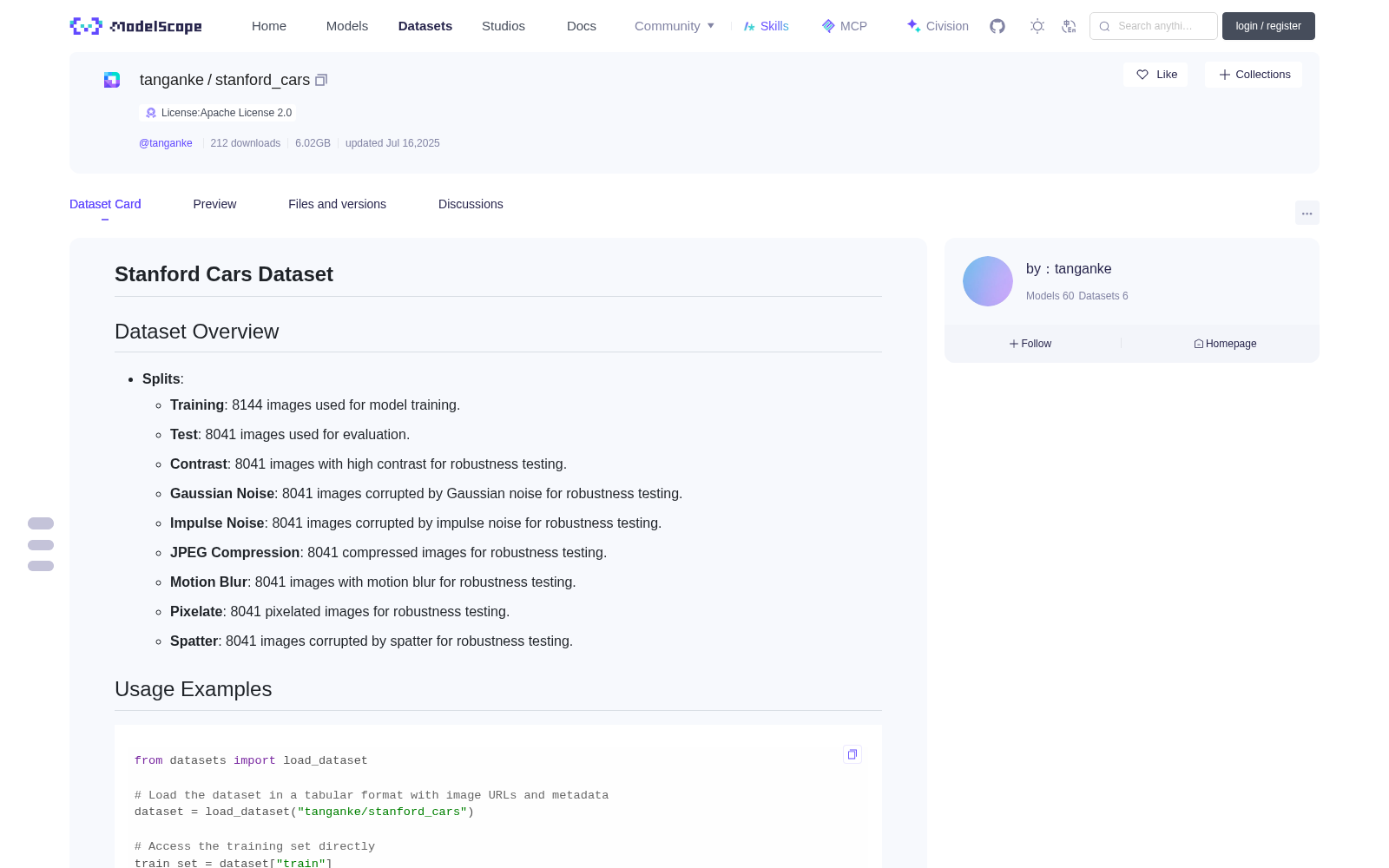Click License:Apache License 2.0 badge text

point(227,113)
